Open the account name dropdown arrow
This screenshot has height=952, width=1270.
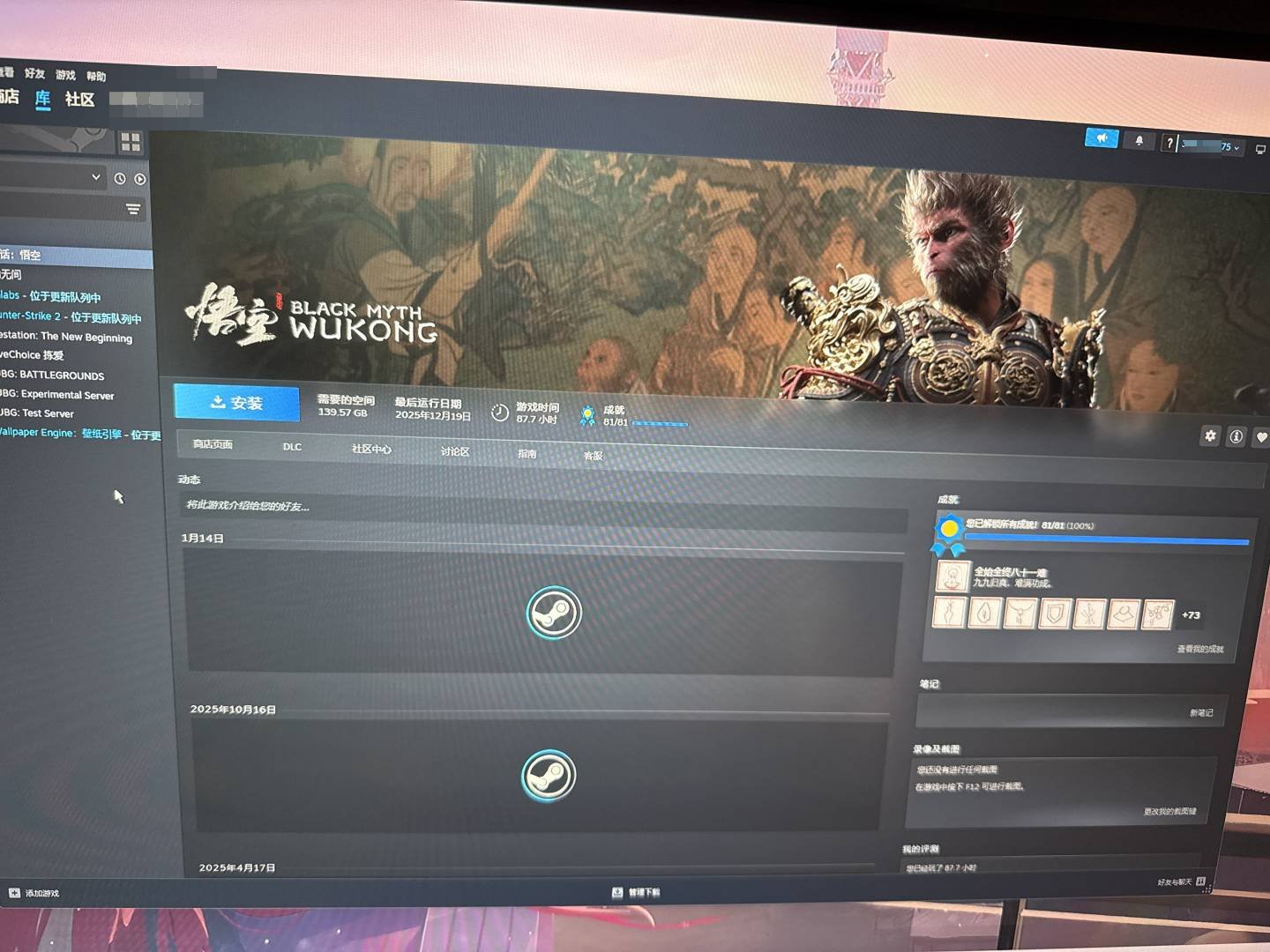(1236, 148)
